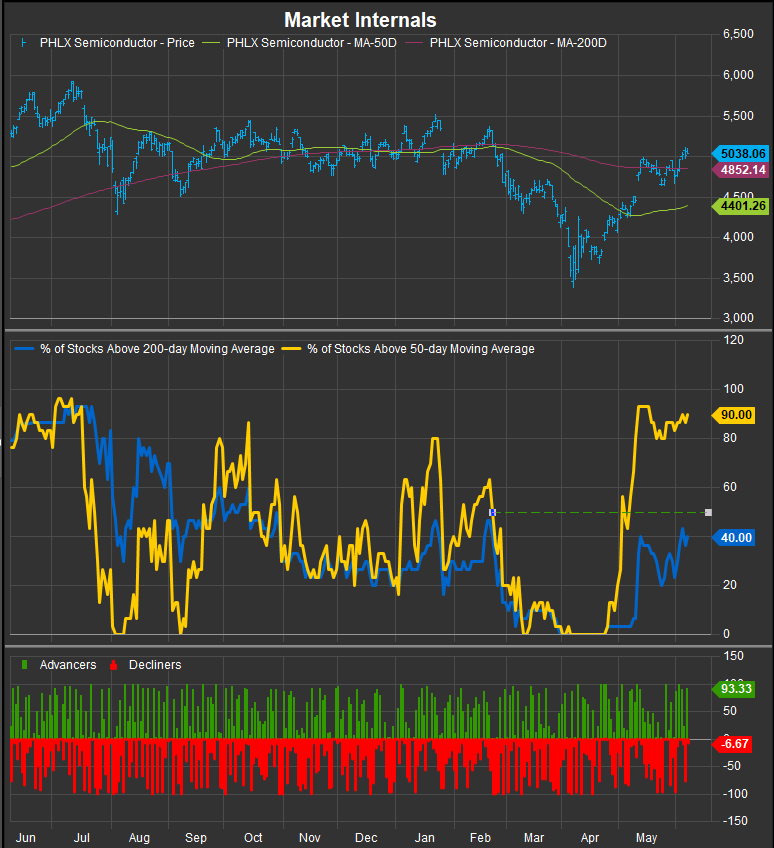The width and height of the screenshot is (774, 848).
Task: Click the Jun x-axis label
Action: [25, 838]
